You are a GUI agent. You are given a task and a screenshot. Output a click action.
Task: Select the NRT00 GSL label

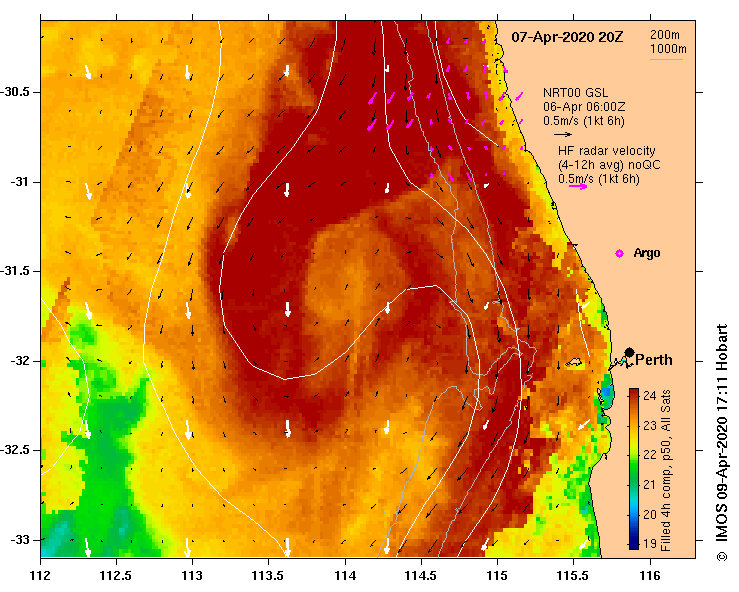pyautogui.click(x=575, y=93)
